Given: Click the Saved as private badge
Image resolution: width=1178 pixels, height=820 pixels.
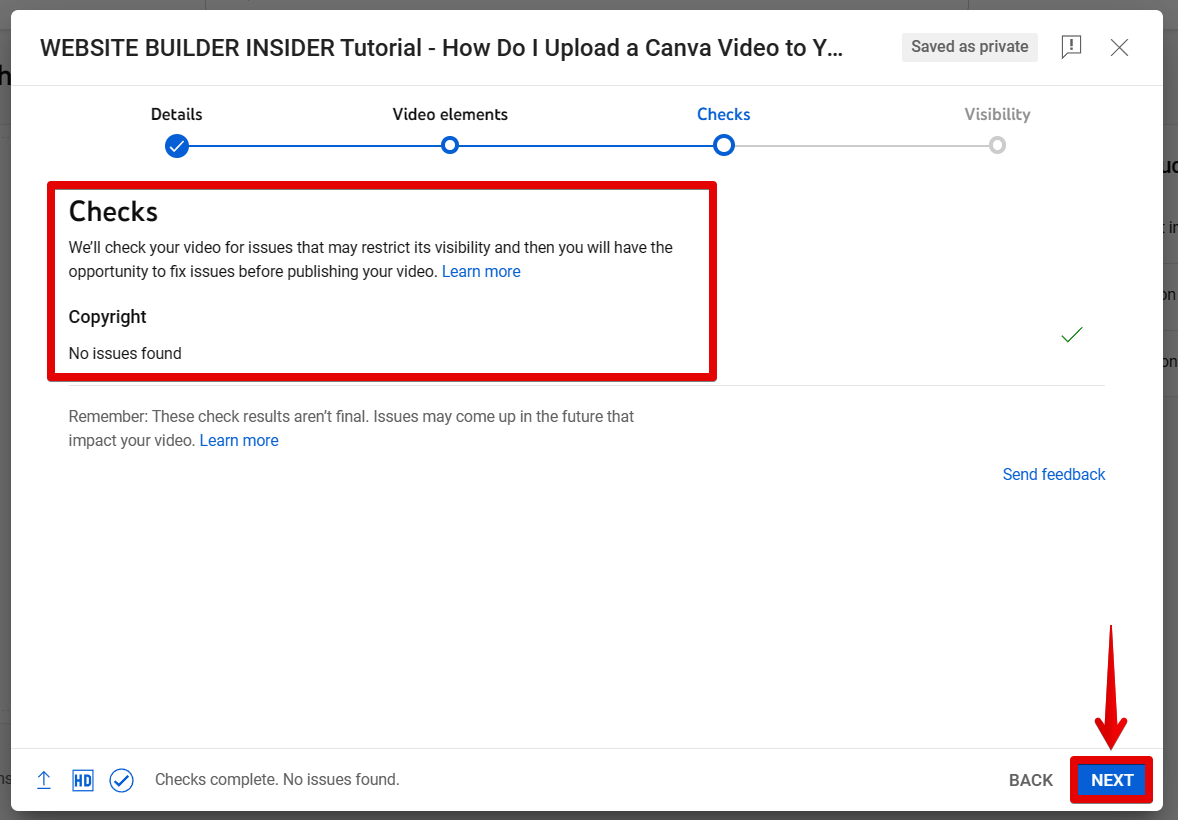Looking at the screenshot, I should click(969, 47).
